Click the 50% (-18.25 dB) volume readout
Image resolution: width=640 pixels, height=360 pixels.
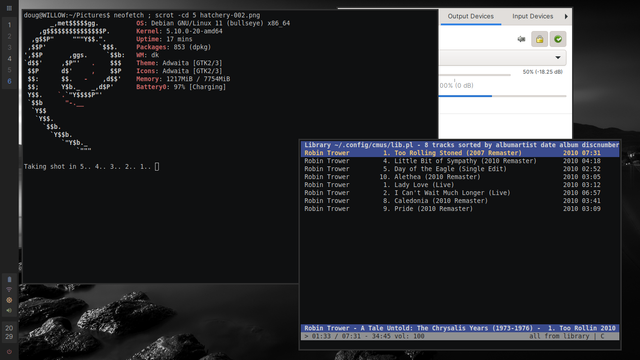point(542,72)
